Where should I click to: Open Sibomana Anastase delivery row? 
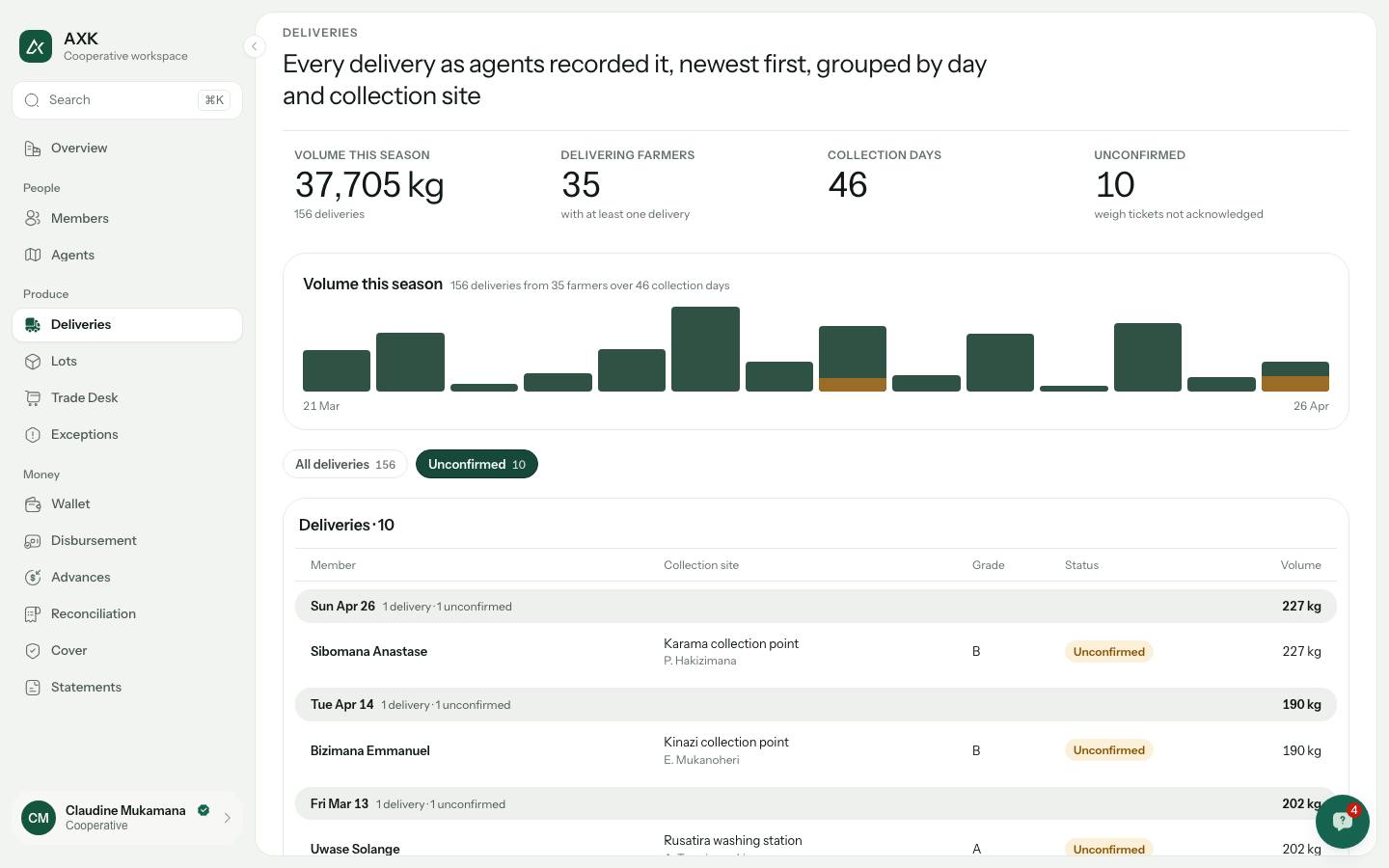point(816,652)
